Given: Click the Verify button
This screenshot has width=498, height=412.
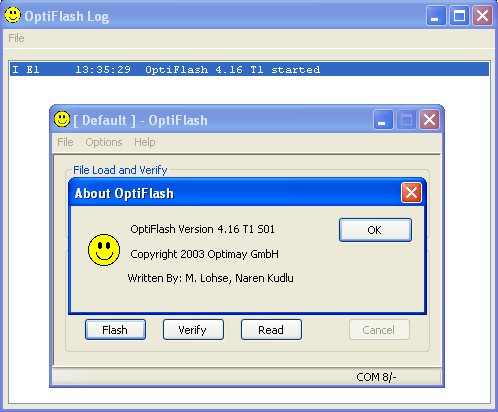Looking at the screenshot, I should (193, 330).
